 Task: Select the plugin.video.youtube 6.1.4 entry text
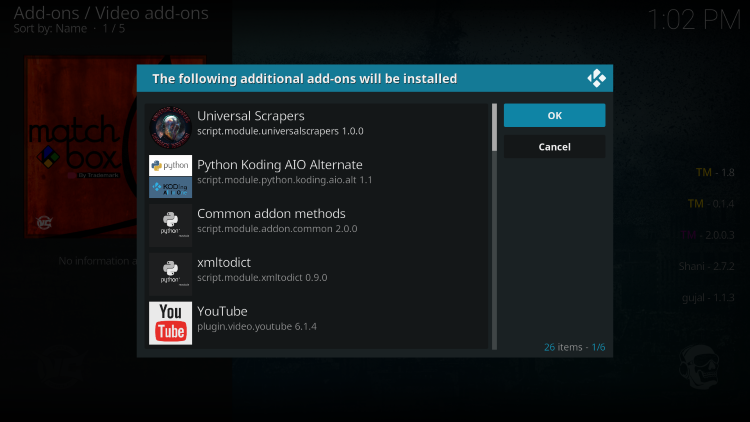tap(257, 327)
